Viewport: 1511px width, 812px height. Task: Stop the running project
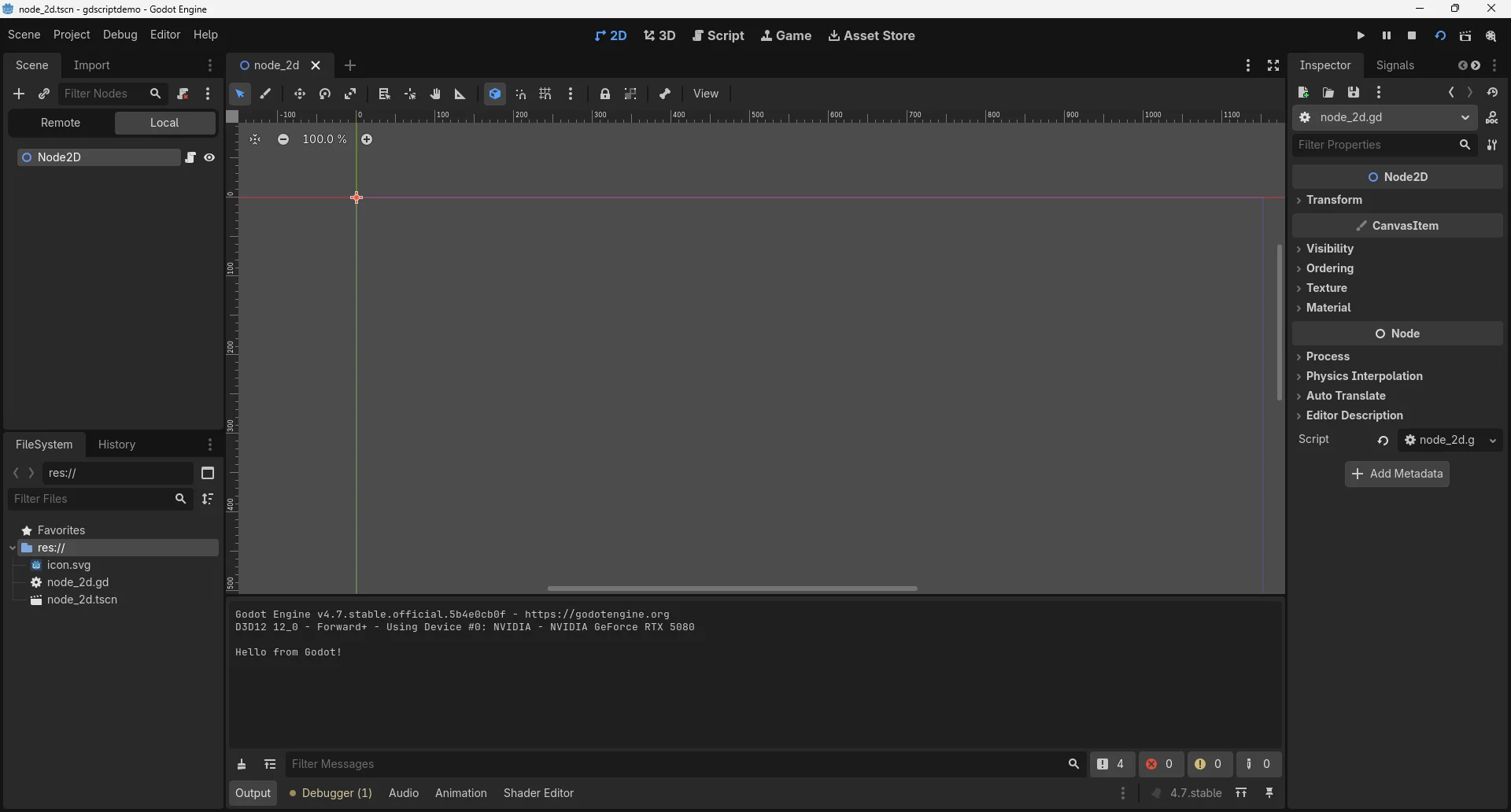(x=1413, y=35)
